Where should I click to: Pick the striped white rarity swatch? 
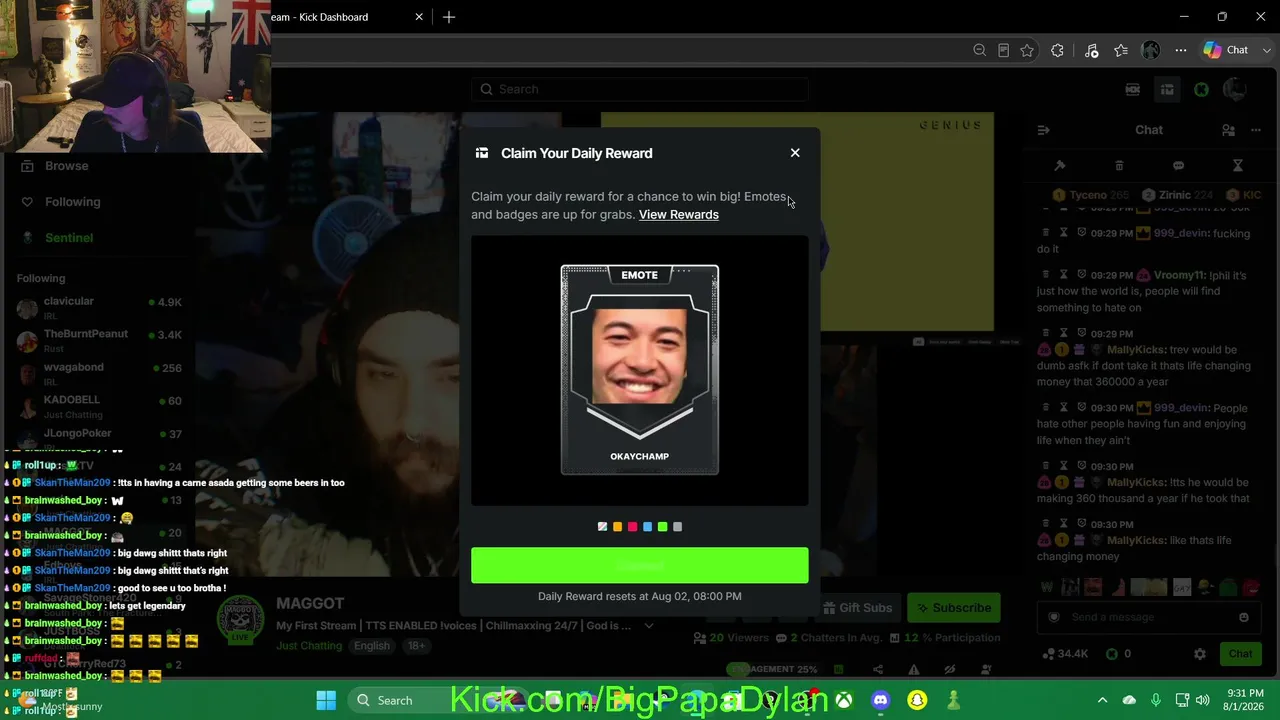tap(602, 527)
